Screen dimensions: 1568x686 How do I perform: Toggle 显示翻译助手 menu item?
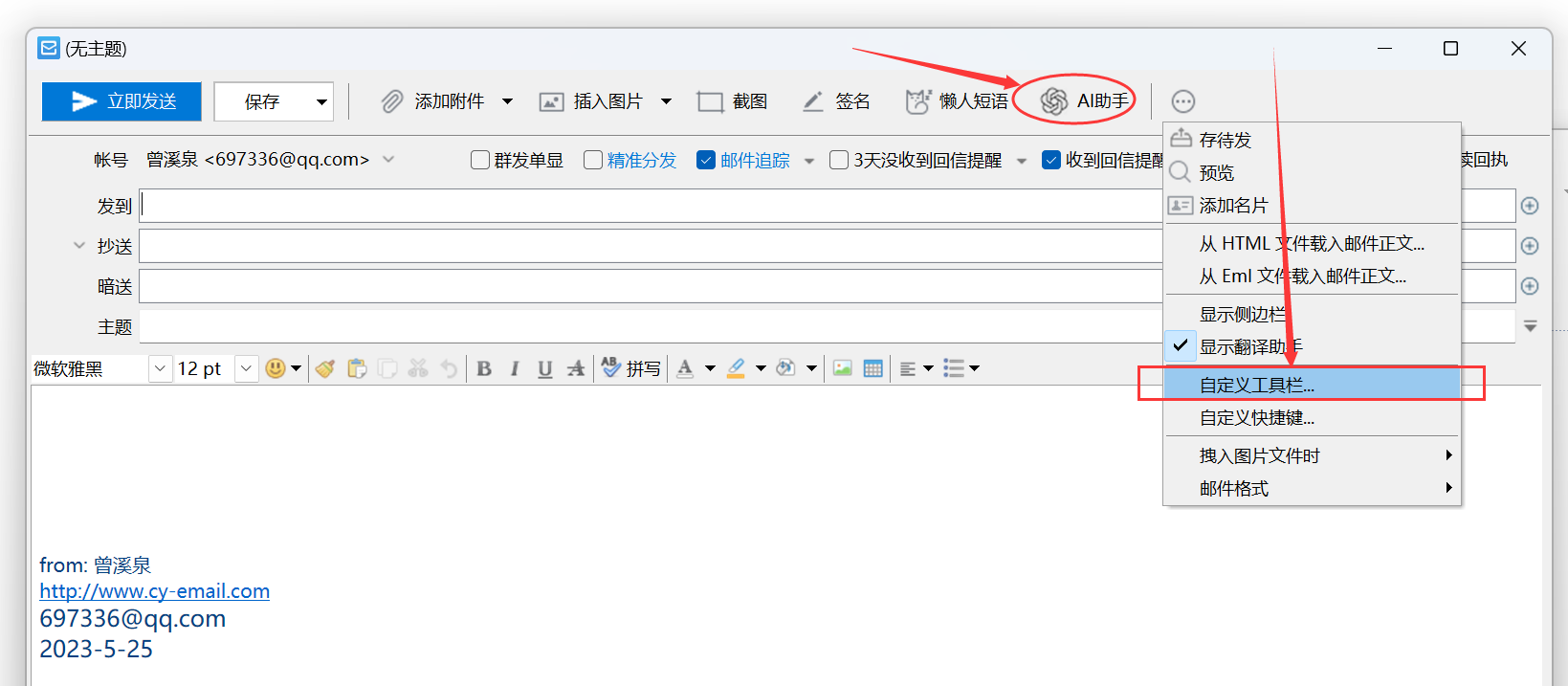(1312, 346)
